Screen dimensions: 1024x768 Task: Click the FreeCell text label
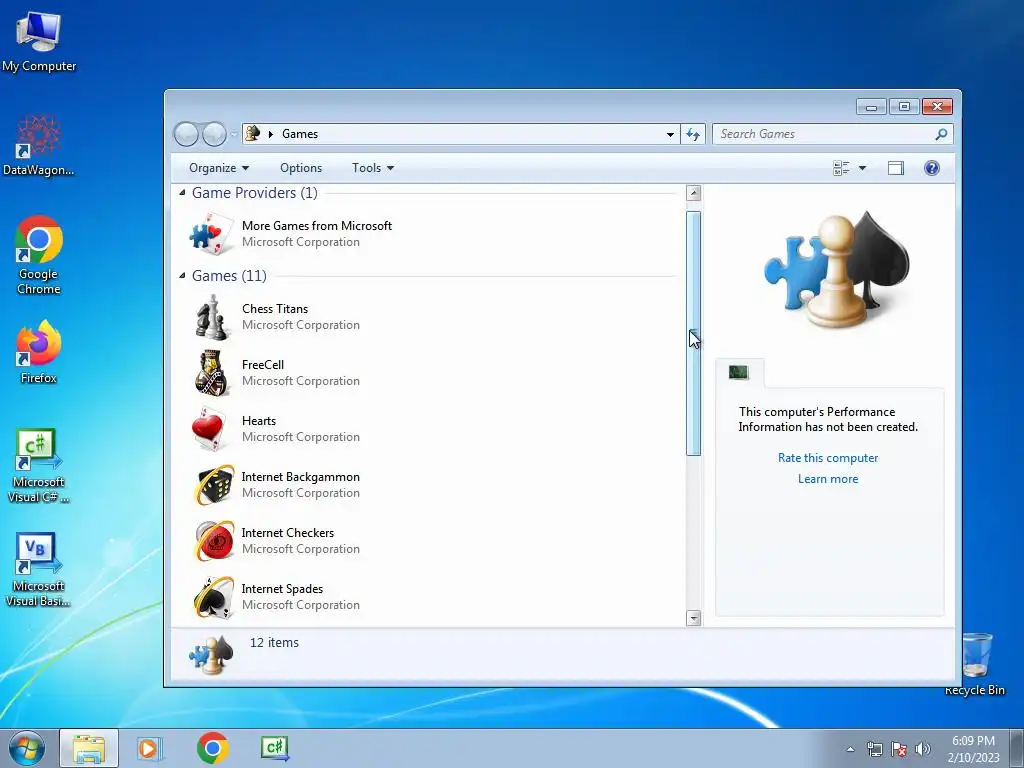tap(263, 365)
